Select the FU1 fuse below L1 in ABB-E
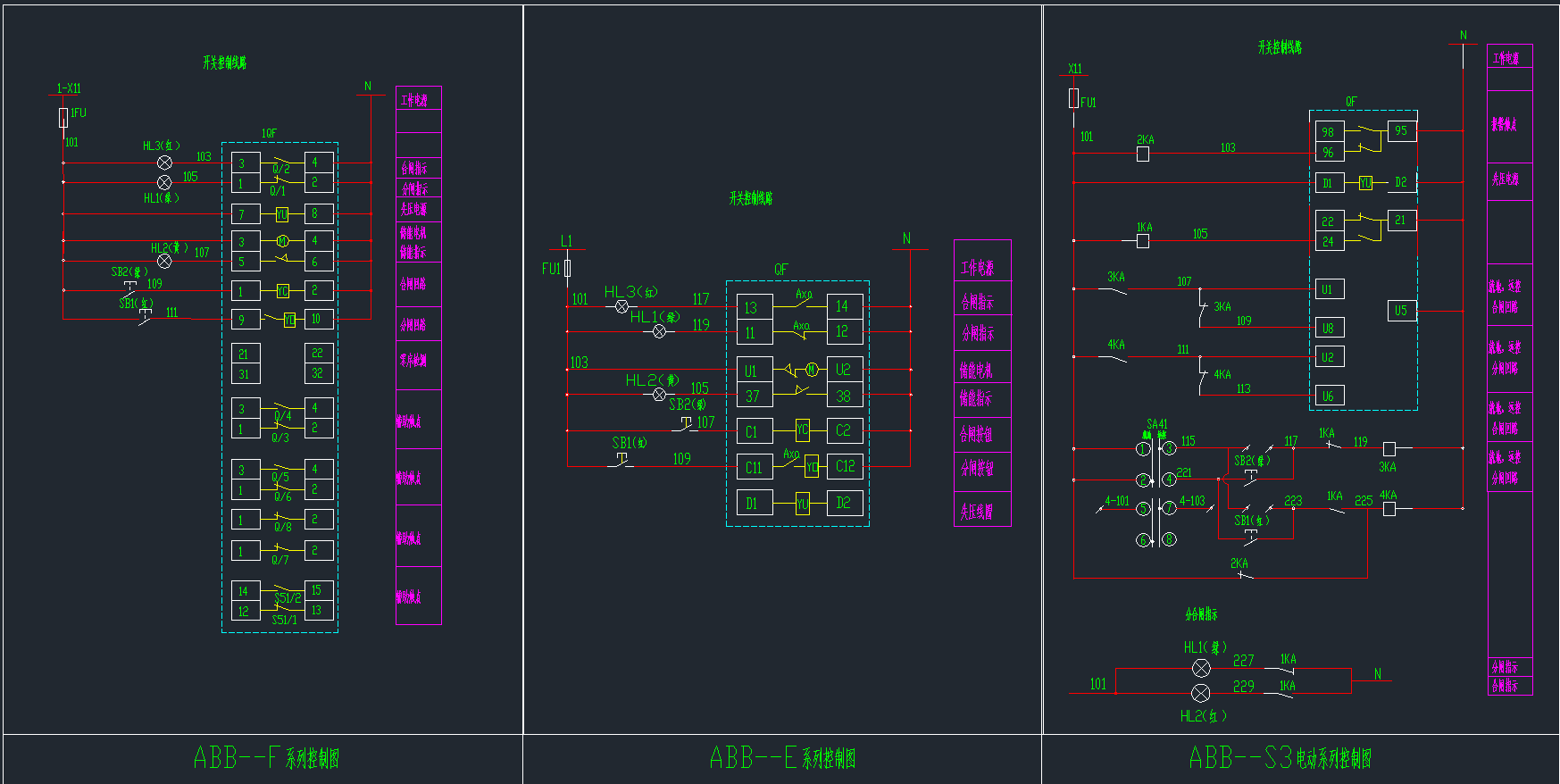 [x=567, y=268]
